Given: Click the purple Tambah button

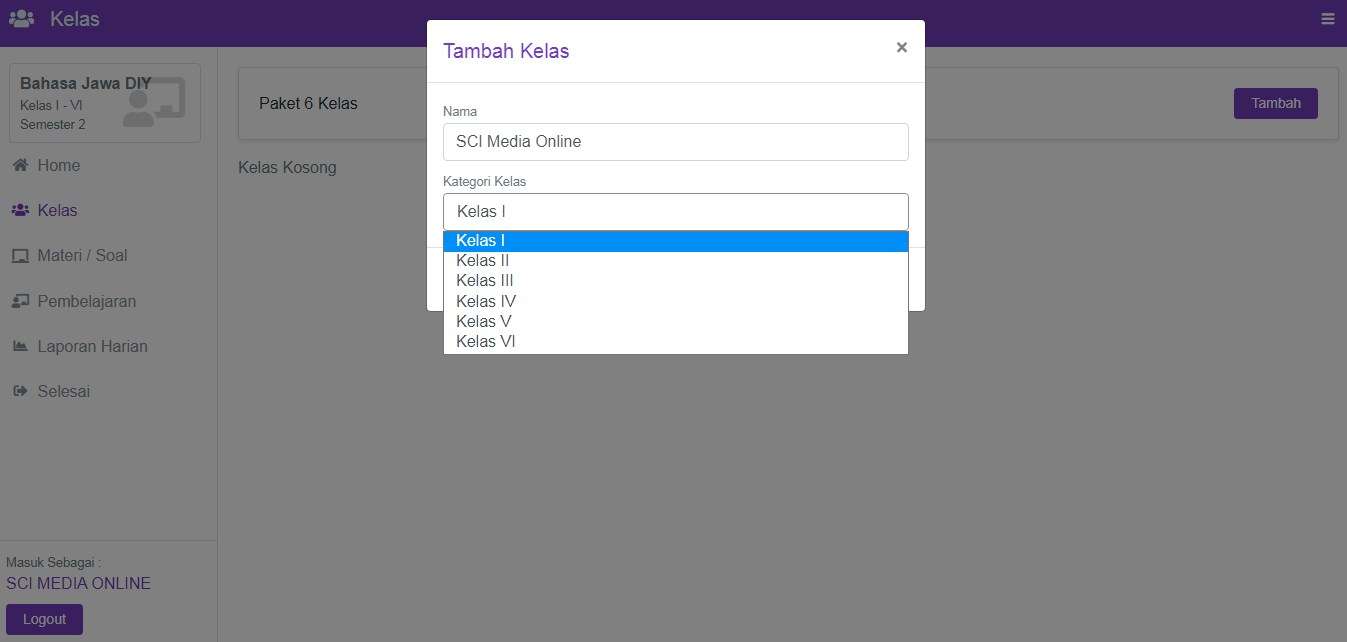Looking at the screenshot, I should pyautogui.click(x=1275, y=103).
